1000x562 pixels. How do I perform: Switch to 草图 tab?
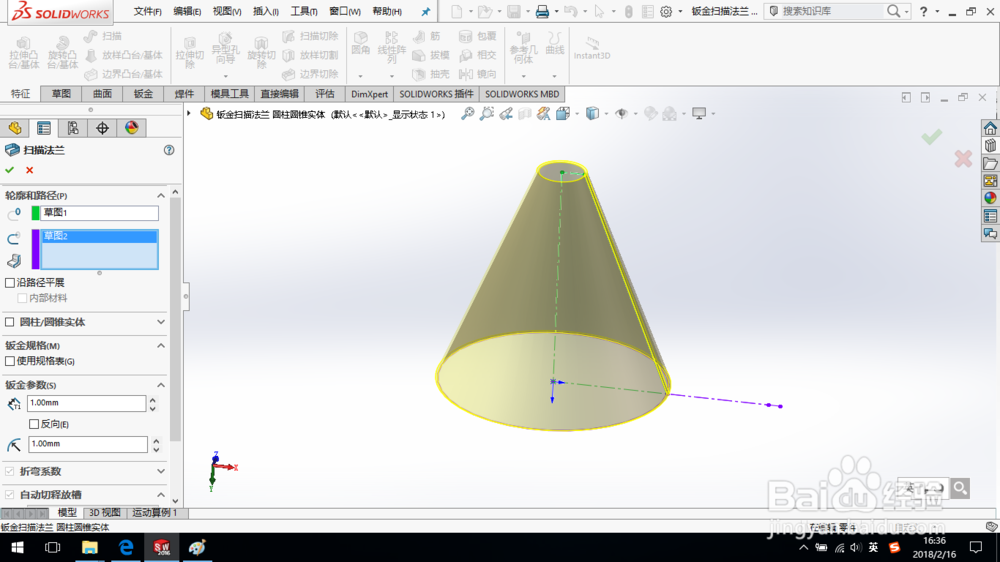(61, 94)
